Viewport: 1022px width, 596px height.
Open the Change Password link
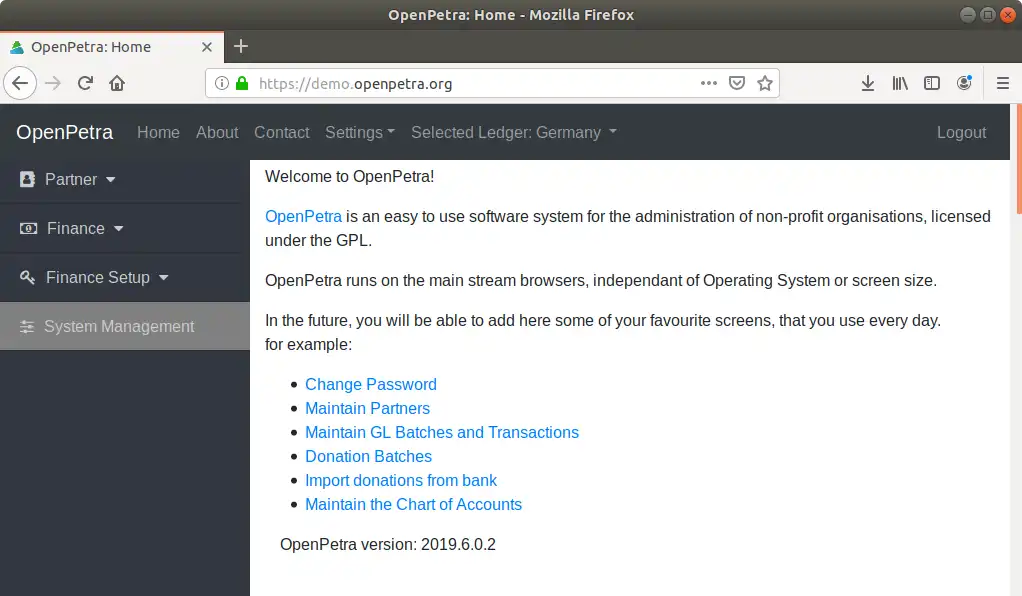click(x=371, y=384)
